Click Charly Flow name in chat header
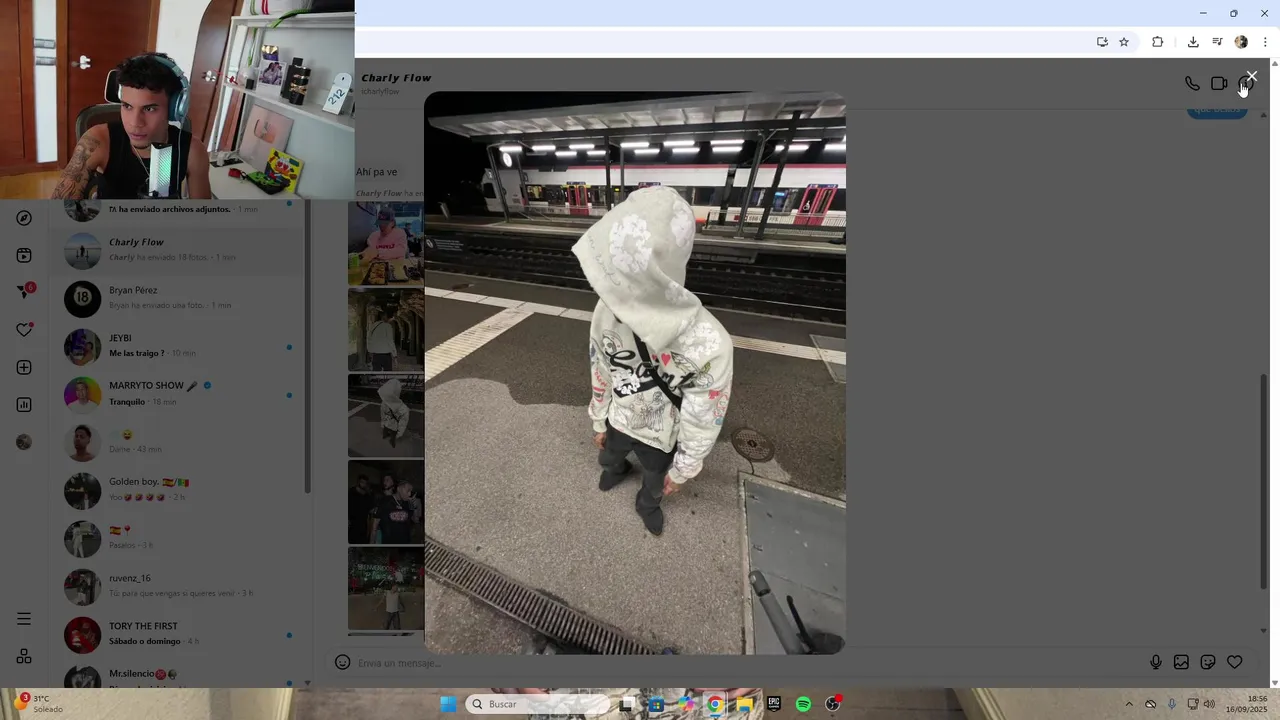Viewport: 1280px width, 720px height. tap(396, 78)
